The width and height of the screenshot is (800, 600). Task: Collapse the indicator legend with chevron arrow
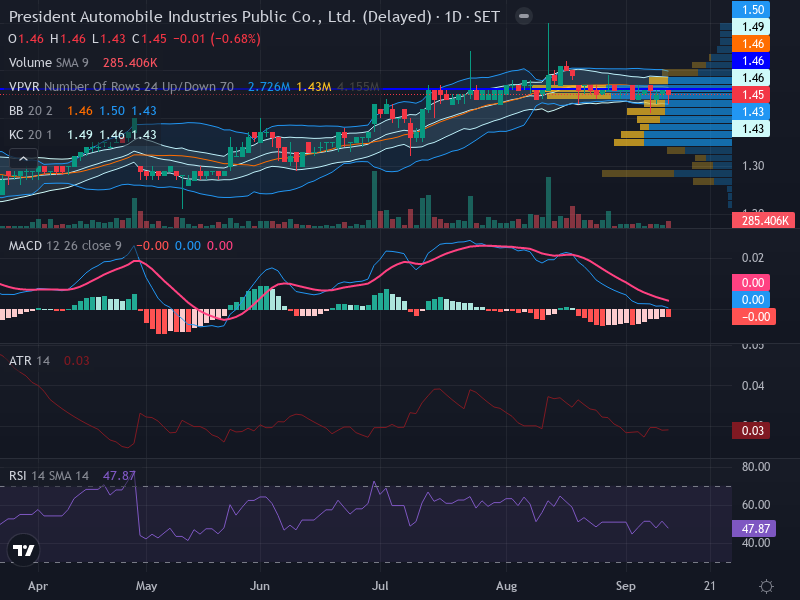(x=23, y=159)
